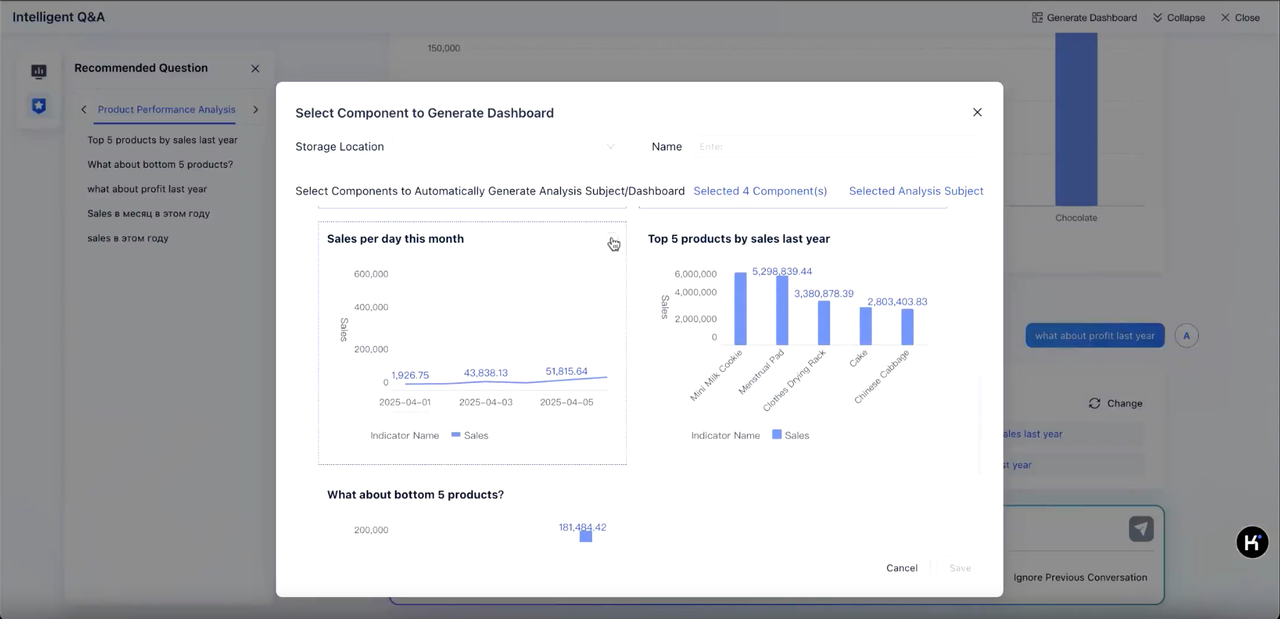This screenshot has height=619, width=1280.
Task: Click the send message paper plane icon
Action: point(1141,529)
